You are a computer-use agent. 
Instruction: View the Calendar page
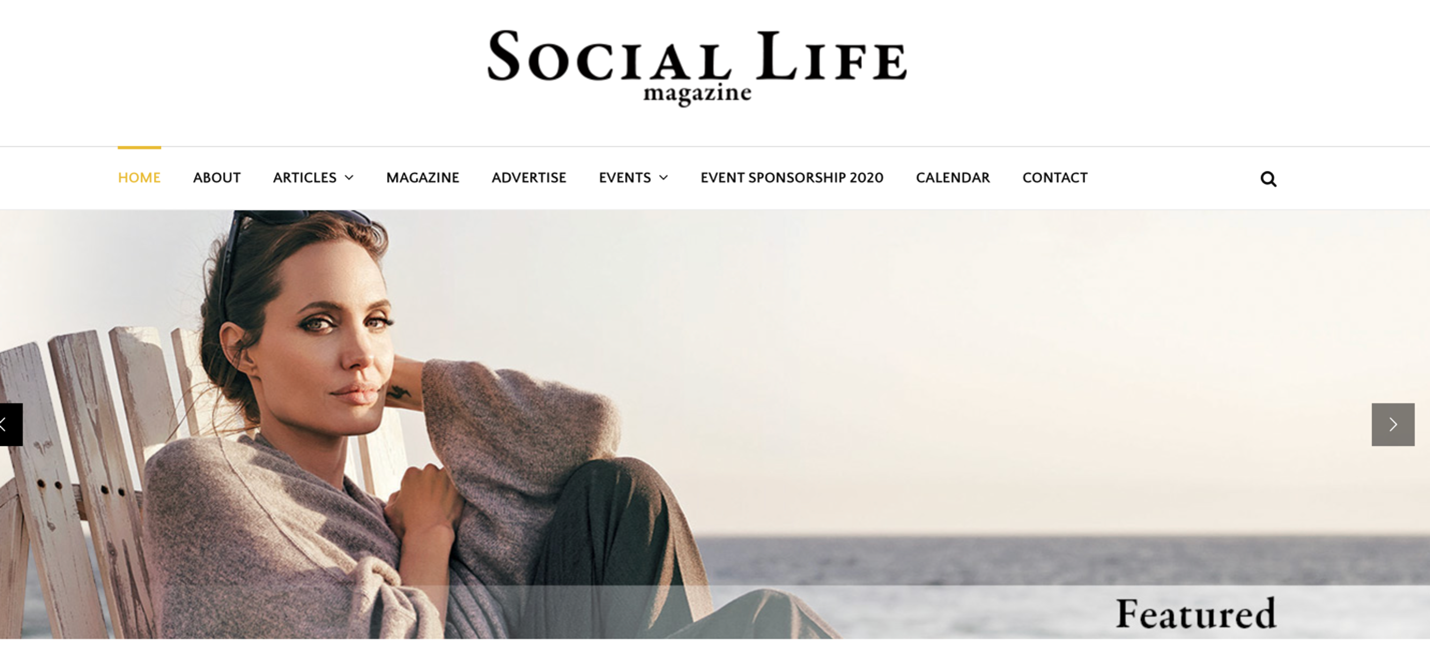(953, 178)
